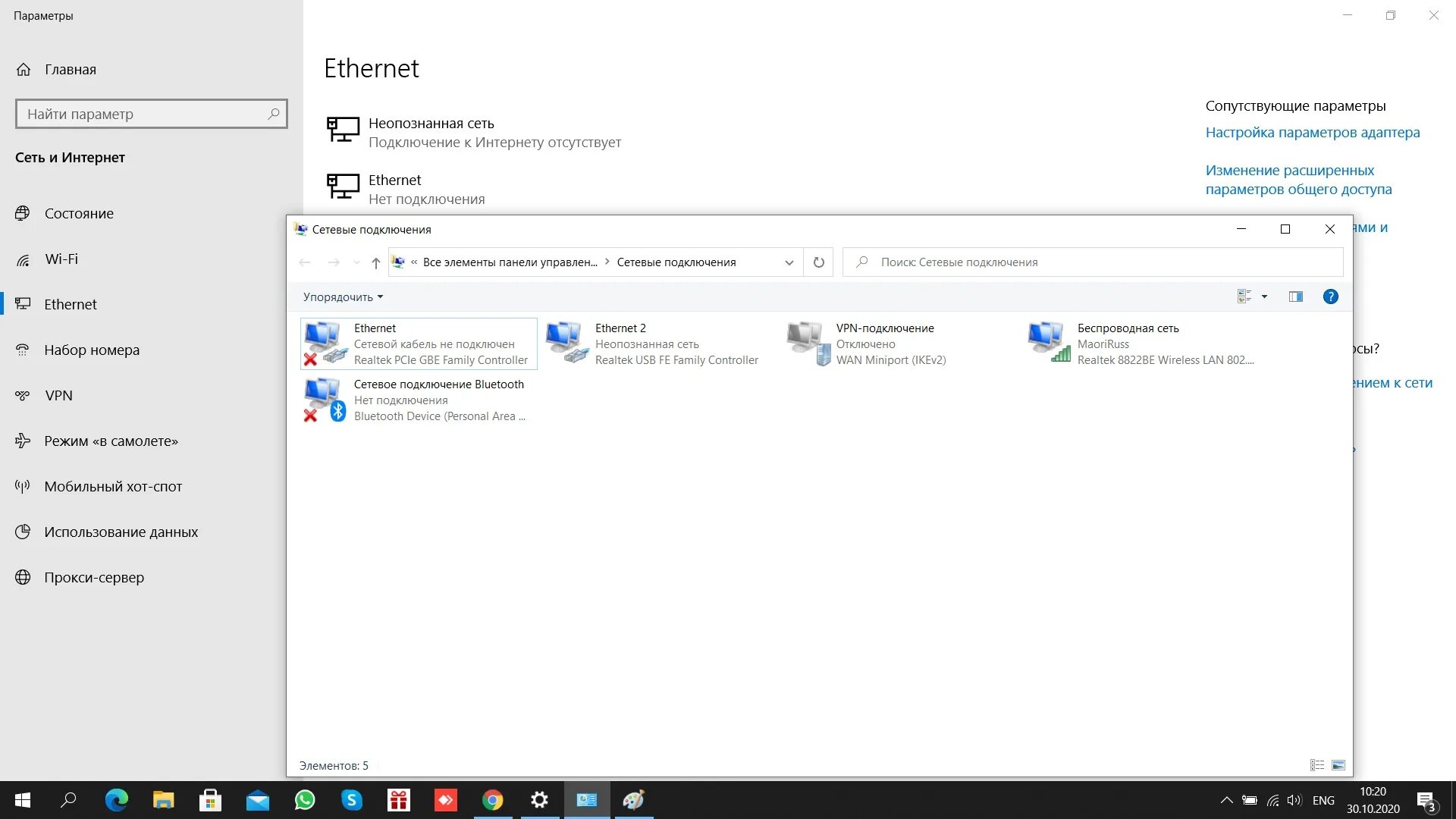Open Ethernet Нет подключения entry in Settings
The height and width of the screenshot is (819, 1456).
(406, 190)
